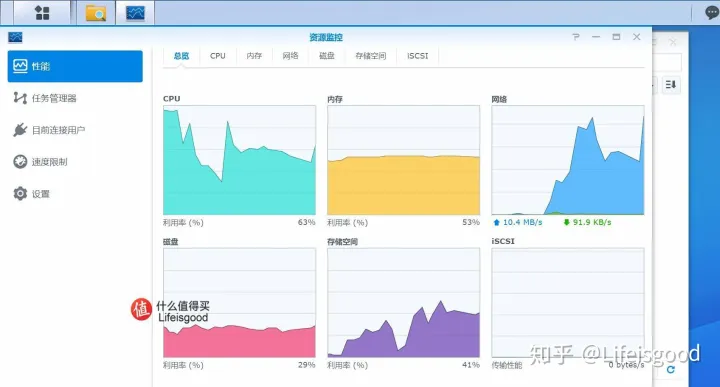Select 性能 in the sidebar
The image size is (720, 387).
click(75, 66)
